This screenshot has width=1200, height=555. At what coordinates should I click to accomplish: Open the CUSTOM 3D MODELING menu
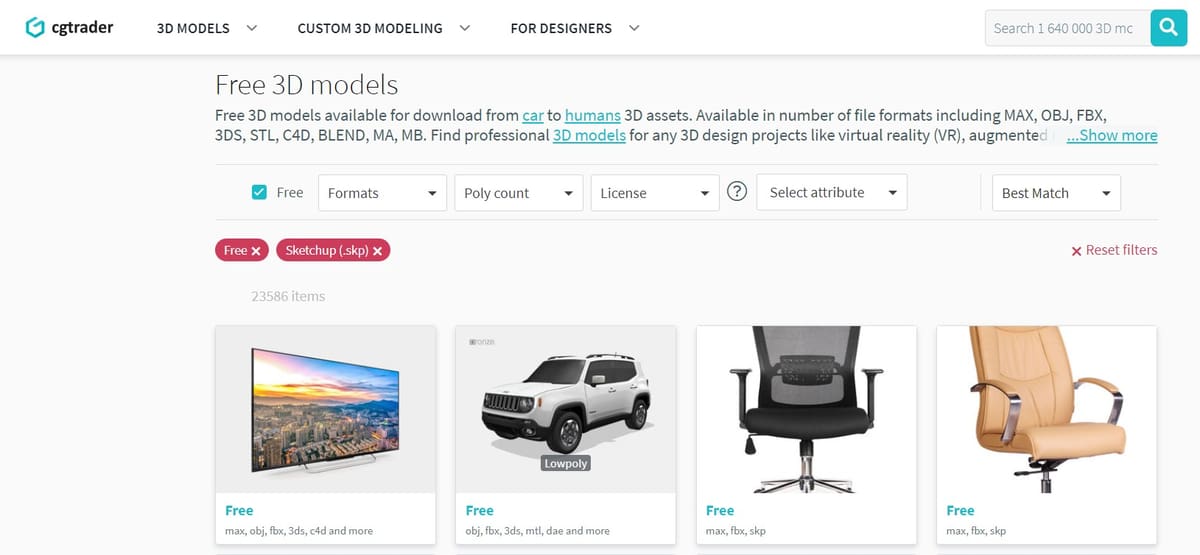click(x=384, y=28)
